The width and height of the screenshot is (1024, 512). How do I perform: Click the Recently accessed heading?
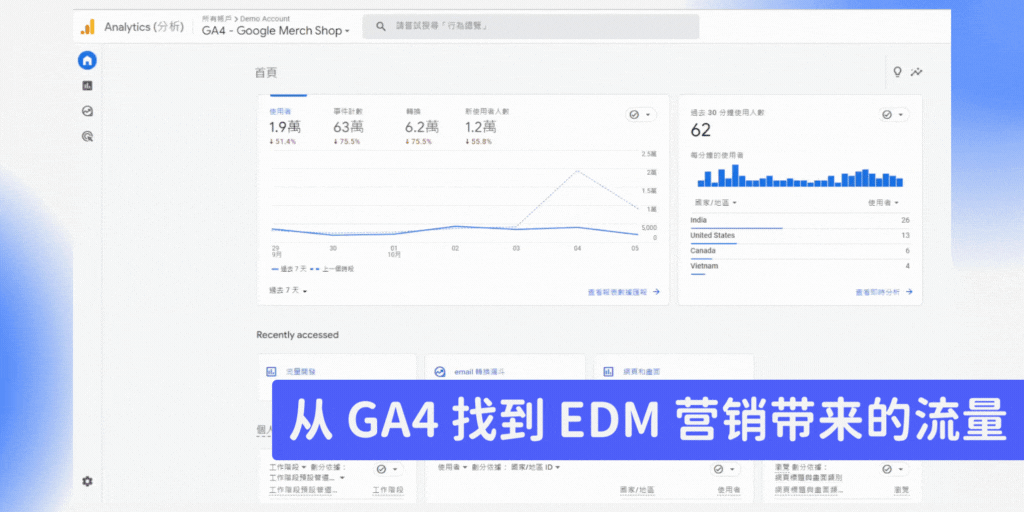[297, 335]
